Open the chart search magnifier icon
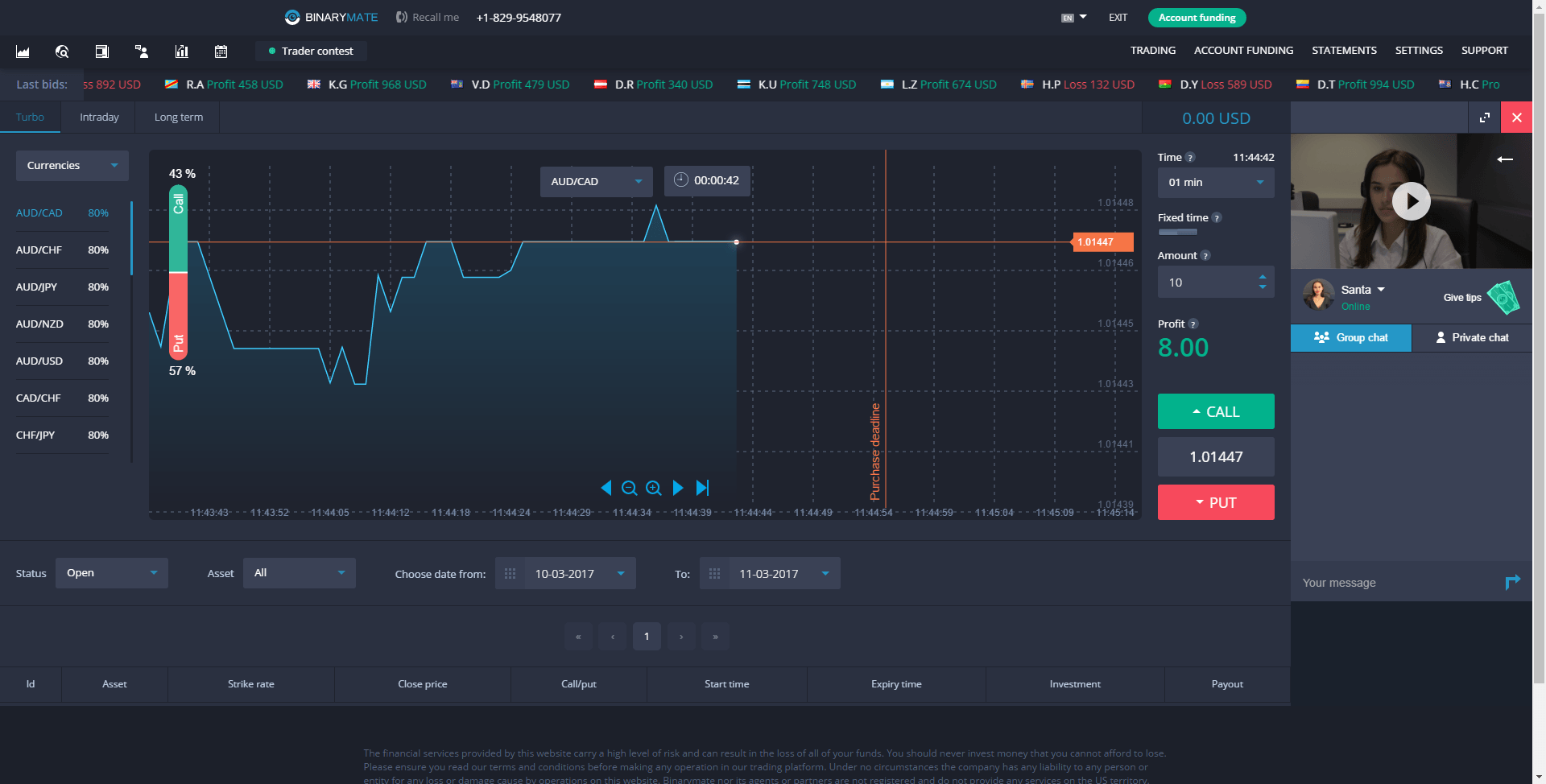The height and width of the screenshot is (784, 1546). 62,52
